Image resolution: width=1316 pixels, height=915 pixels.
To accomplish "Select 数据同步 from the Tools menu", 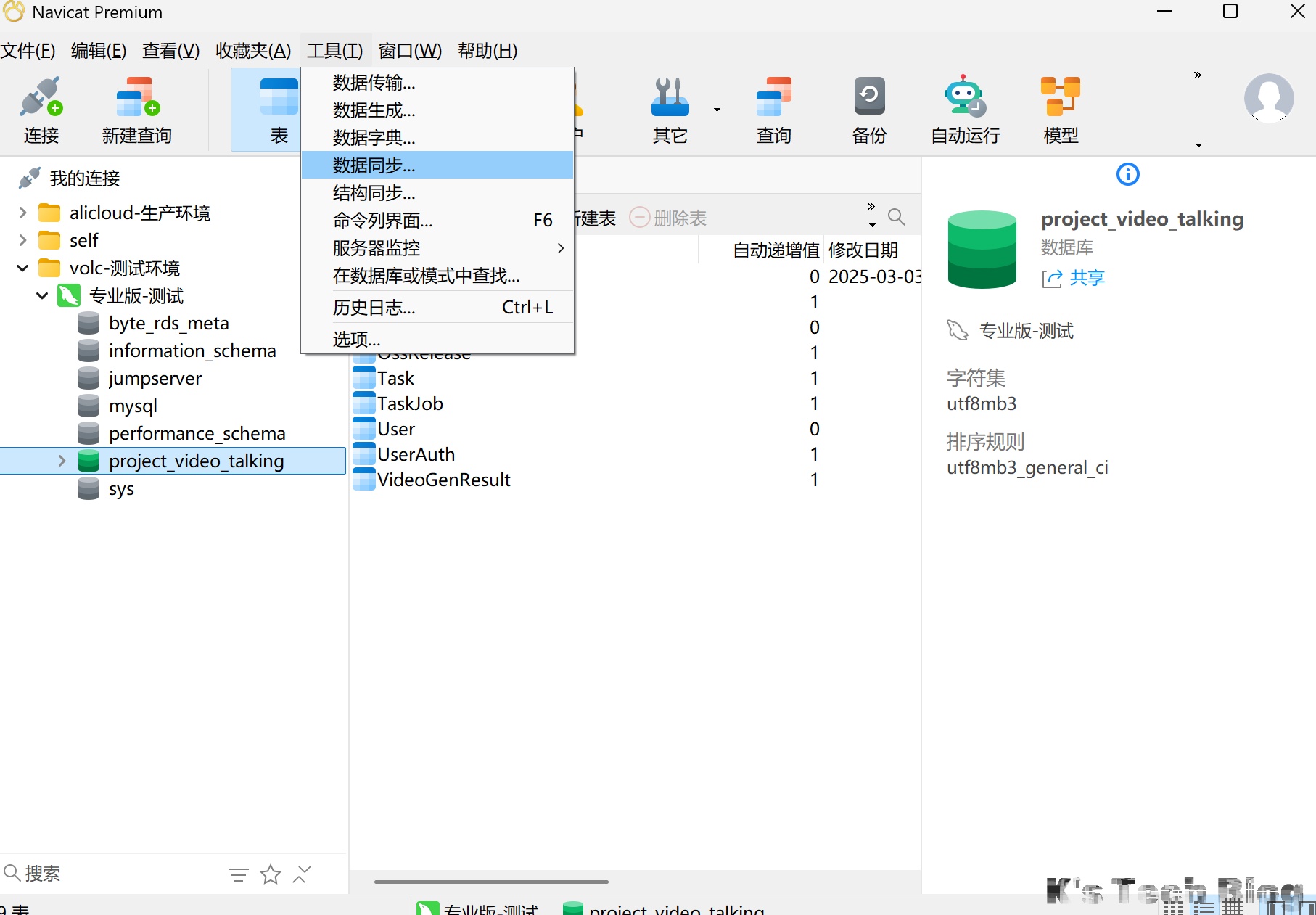I will pyautogui.click(x=374, y=165).
